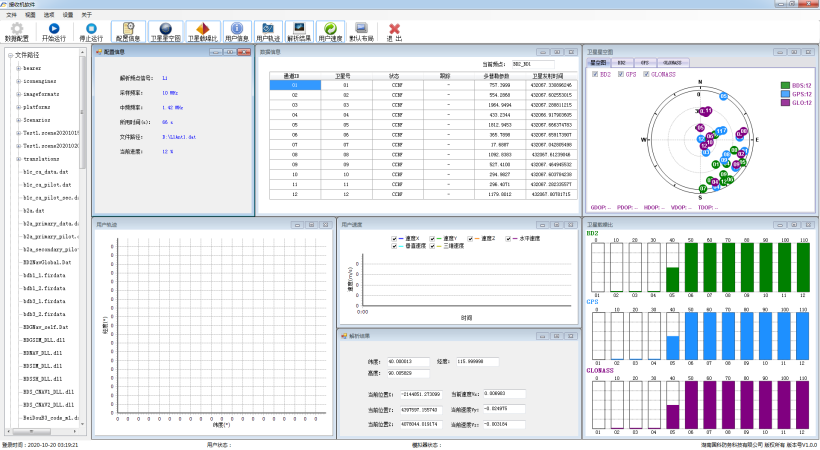Select b2a.dat in file tree
This screenshot has width=820, height=450.
pos(34,210)
